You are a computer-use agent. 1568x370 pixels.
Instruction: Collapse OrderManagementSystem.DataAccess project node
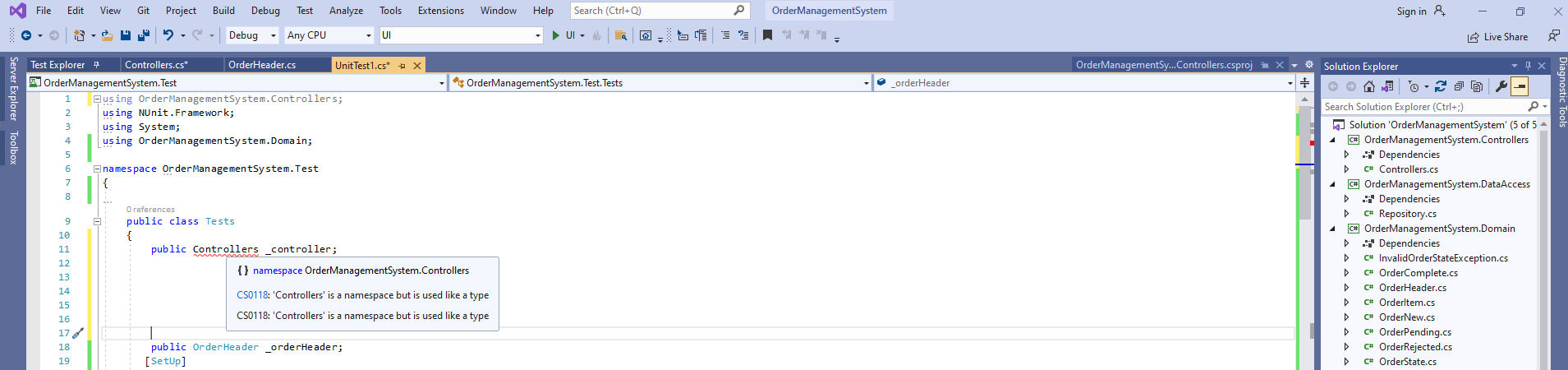pos(1332,184)
